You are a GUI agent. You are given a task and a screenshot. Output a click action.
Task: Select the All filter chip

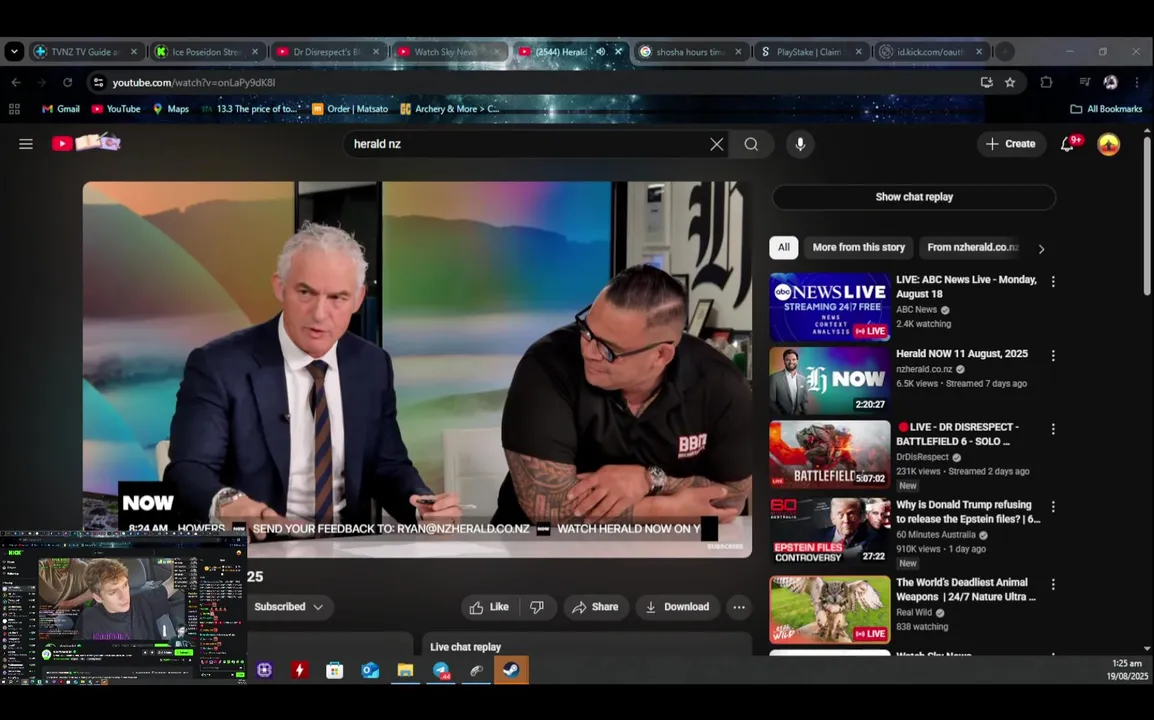coord(784,247)
